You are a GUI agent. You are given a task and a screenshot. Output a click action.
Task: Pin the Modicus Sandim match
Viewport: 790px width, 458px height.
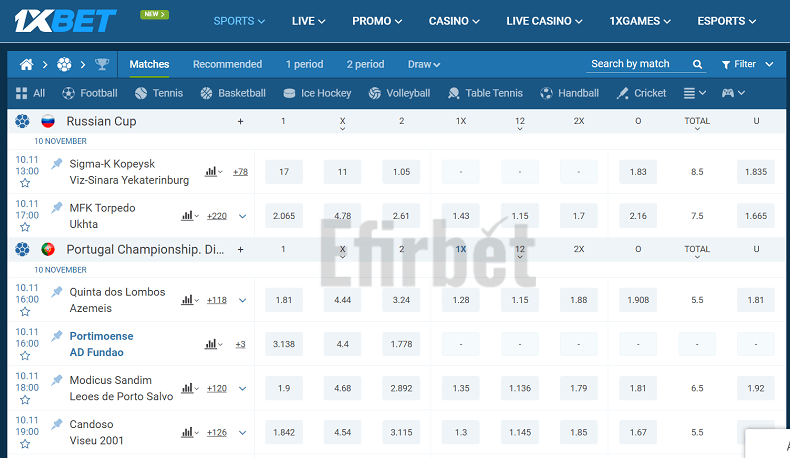tap(56, 380)
